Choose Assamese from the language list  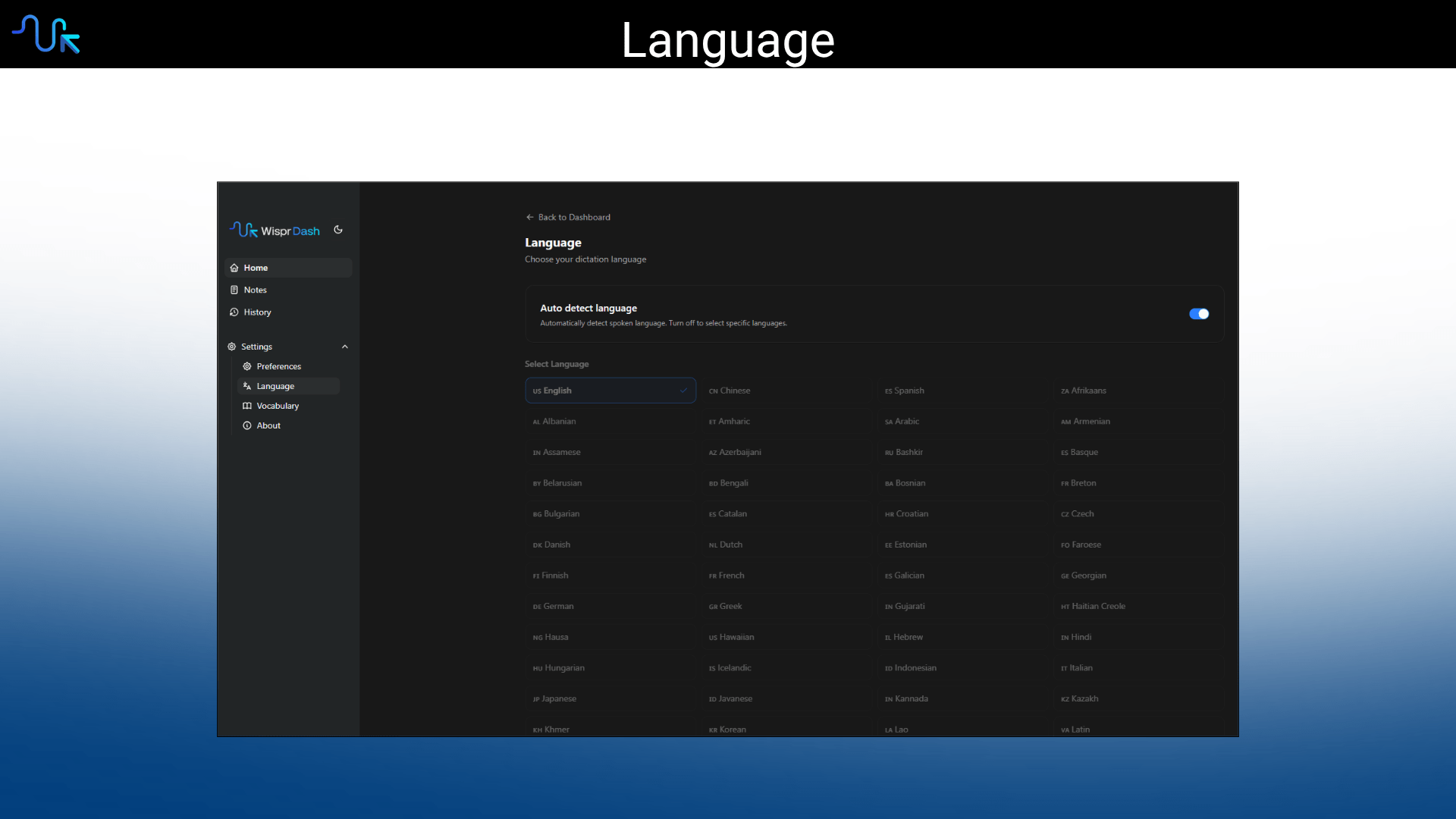point(610,452)
